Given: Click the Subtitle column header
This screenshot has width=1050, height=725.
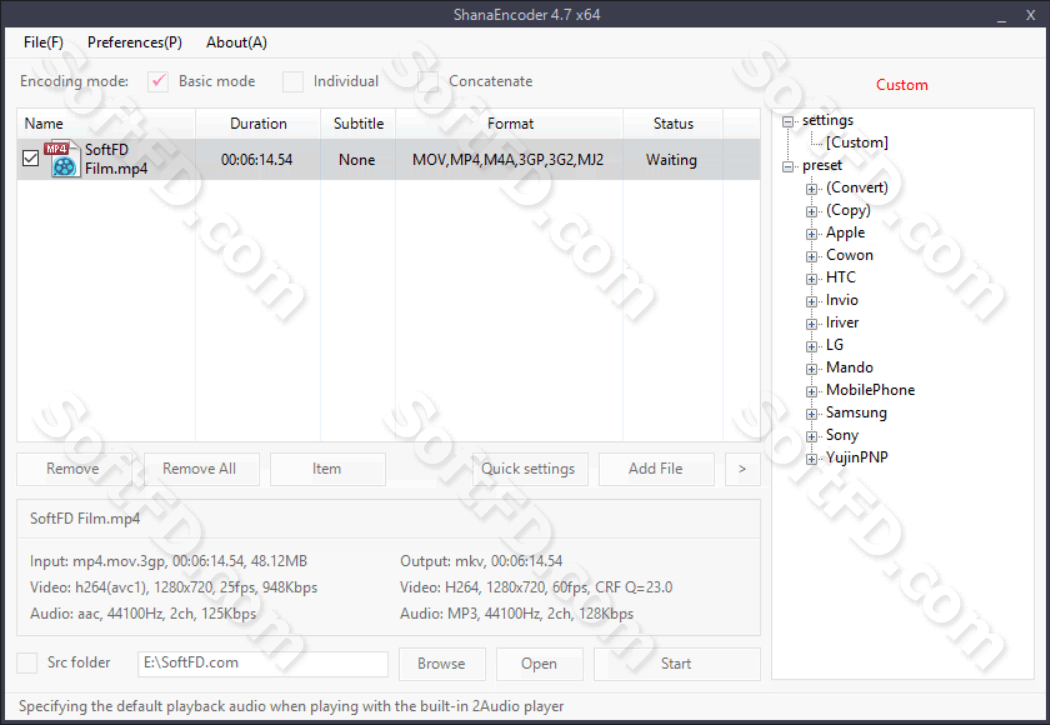Looking at the screenshot, I should [x=358, y=124].
